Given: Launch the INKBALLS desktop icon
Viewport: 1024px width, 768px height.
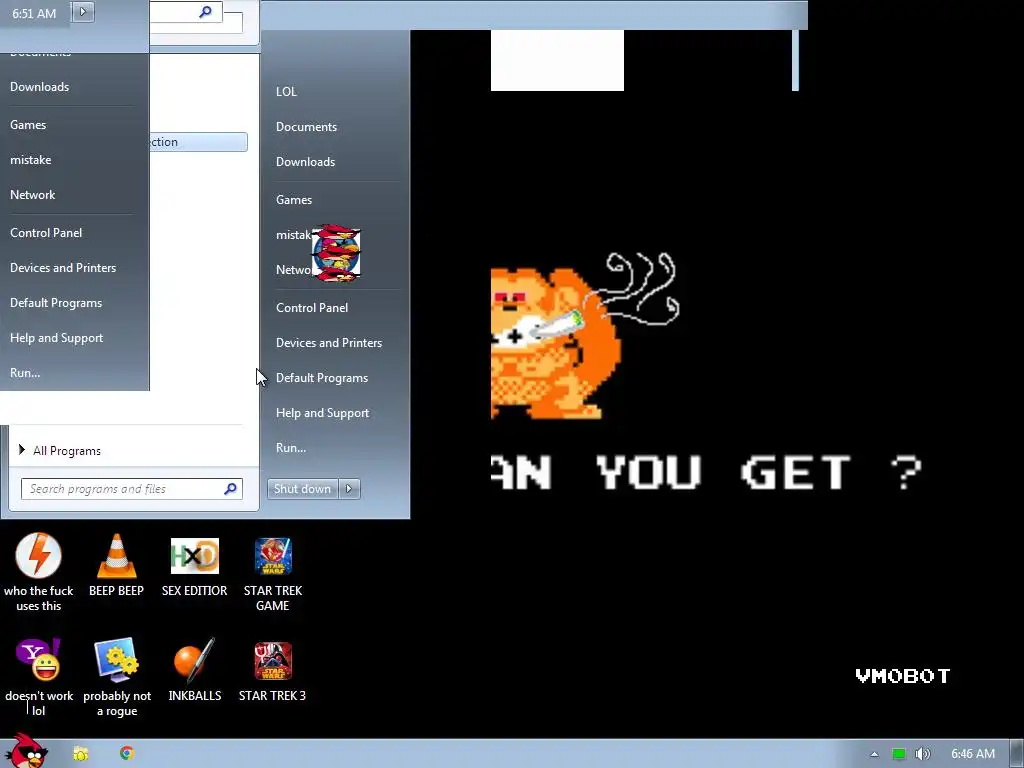Looking at the screenshot, I should tap(195, 660).
